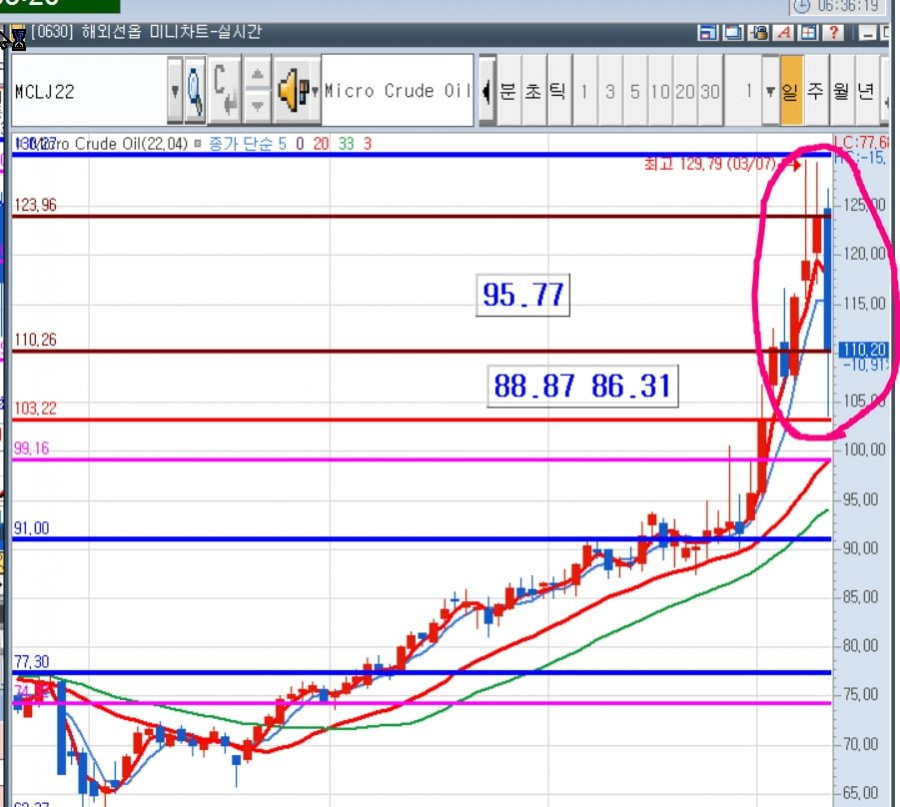Click the left arrow collapse toolbar handle
The height and width of the screenshot is (807, 900).
point(487,91)
